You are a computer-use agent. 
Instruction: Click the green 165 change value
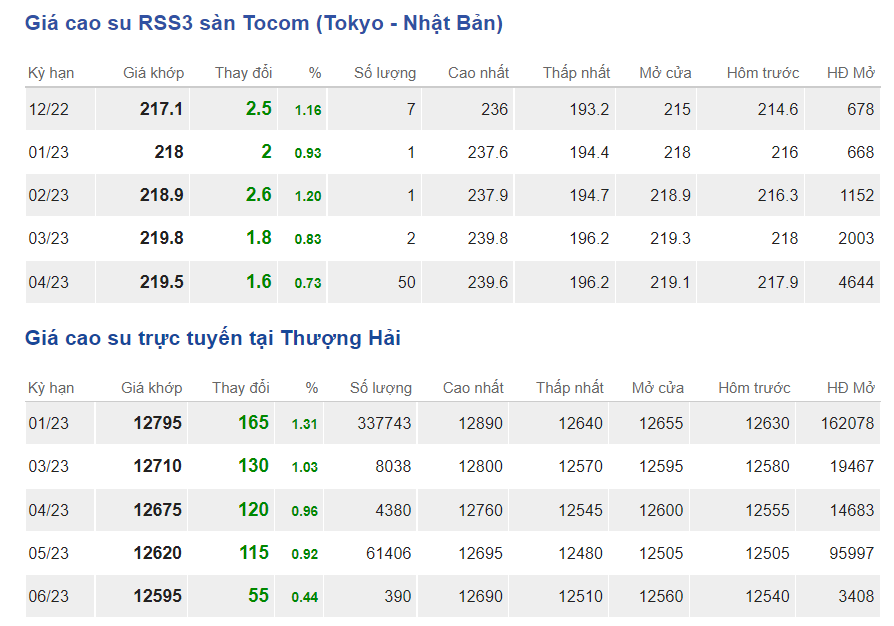[253, 423]
